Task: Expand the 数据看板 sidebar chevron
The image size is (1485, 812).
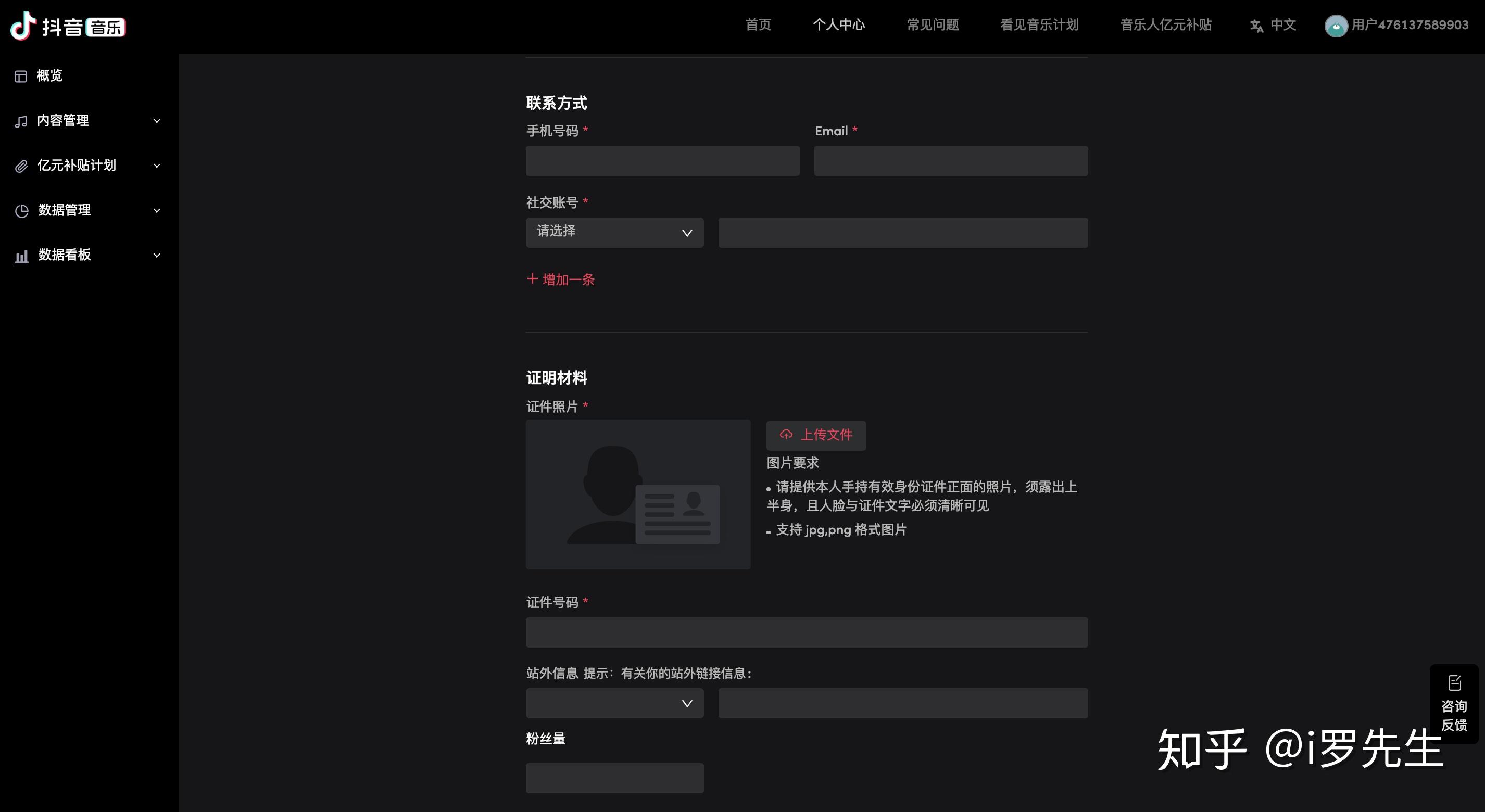Action: pos(157,255)
